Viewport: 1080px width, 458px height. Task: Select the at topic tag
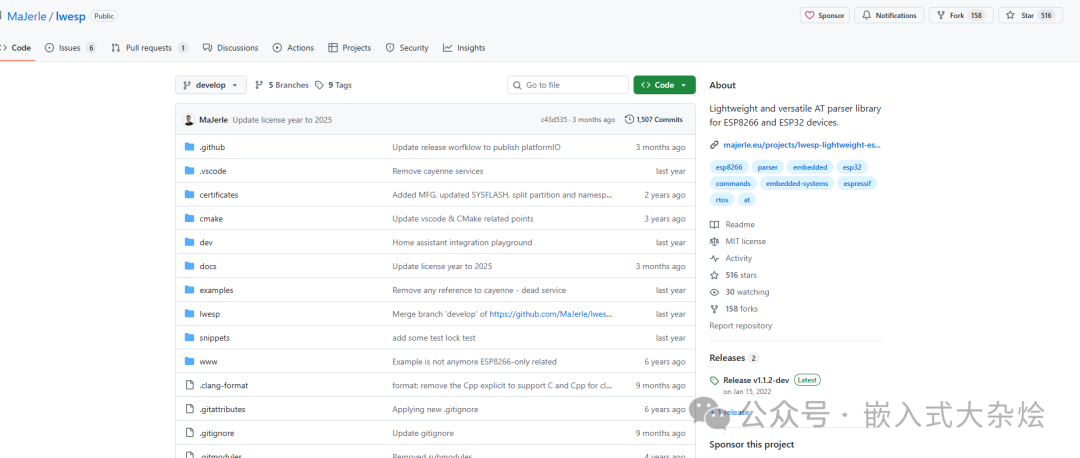pyautogui.click(x=747, y=200)
